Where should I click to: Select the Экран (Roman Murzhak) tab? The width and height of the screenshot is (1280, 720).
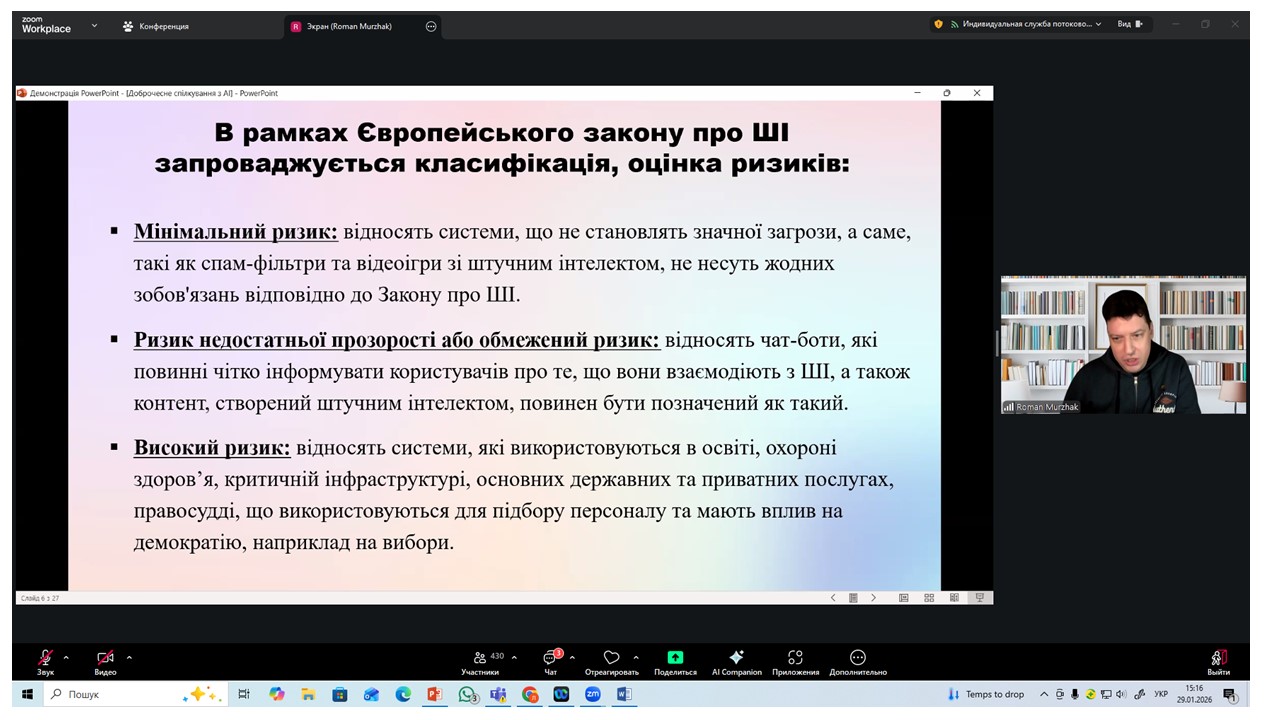tap(340, 26)
